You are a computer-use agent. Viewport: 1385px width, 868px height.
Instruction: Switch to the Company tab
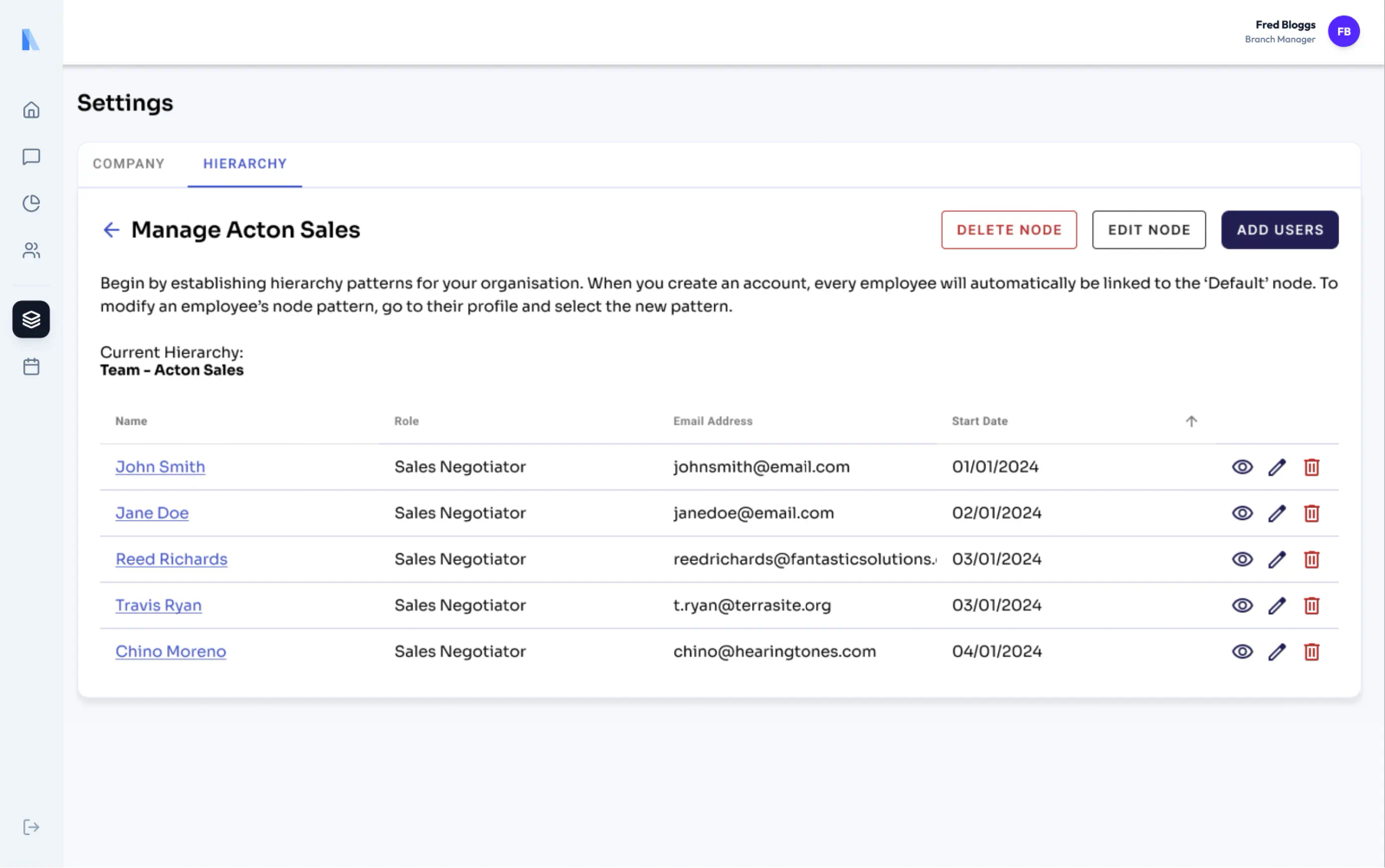[128, 164]
